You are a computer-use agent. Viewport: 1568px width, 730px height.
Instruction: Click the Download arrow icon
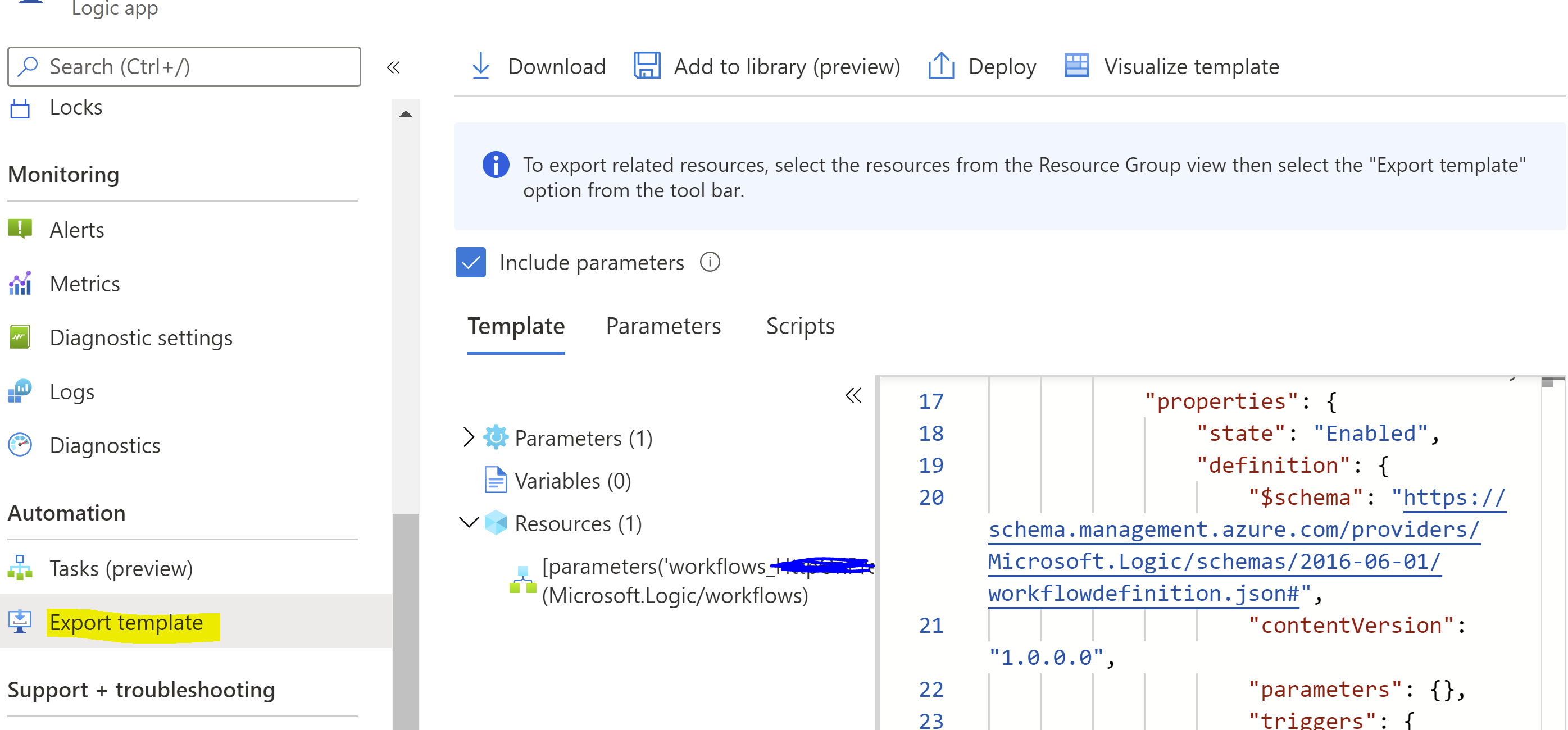tap(480, 66)
